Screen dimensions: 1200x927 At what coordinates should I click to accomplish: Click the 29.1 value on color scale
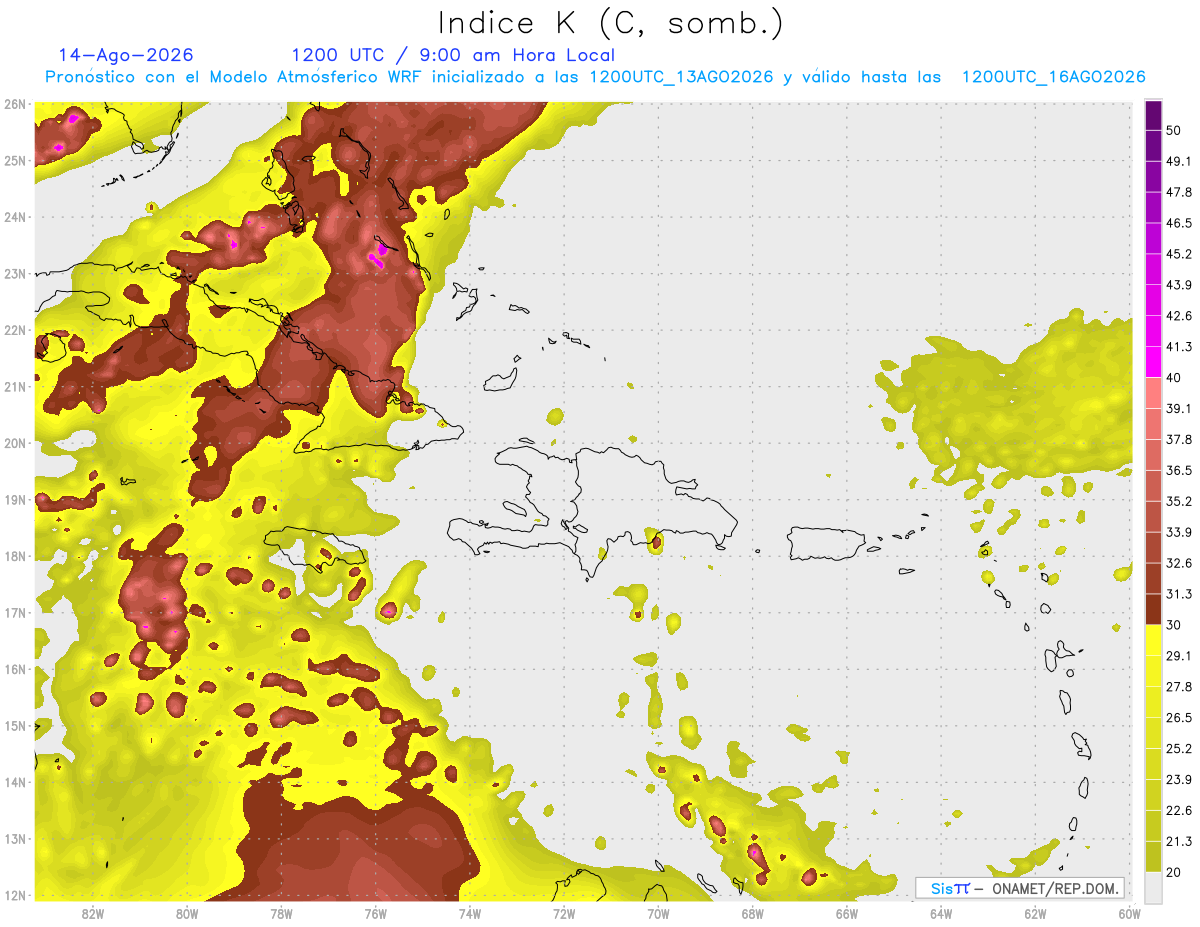tap(1178, 656)
